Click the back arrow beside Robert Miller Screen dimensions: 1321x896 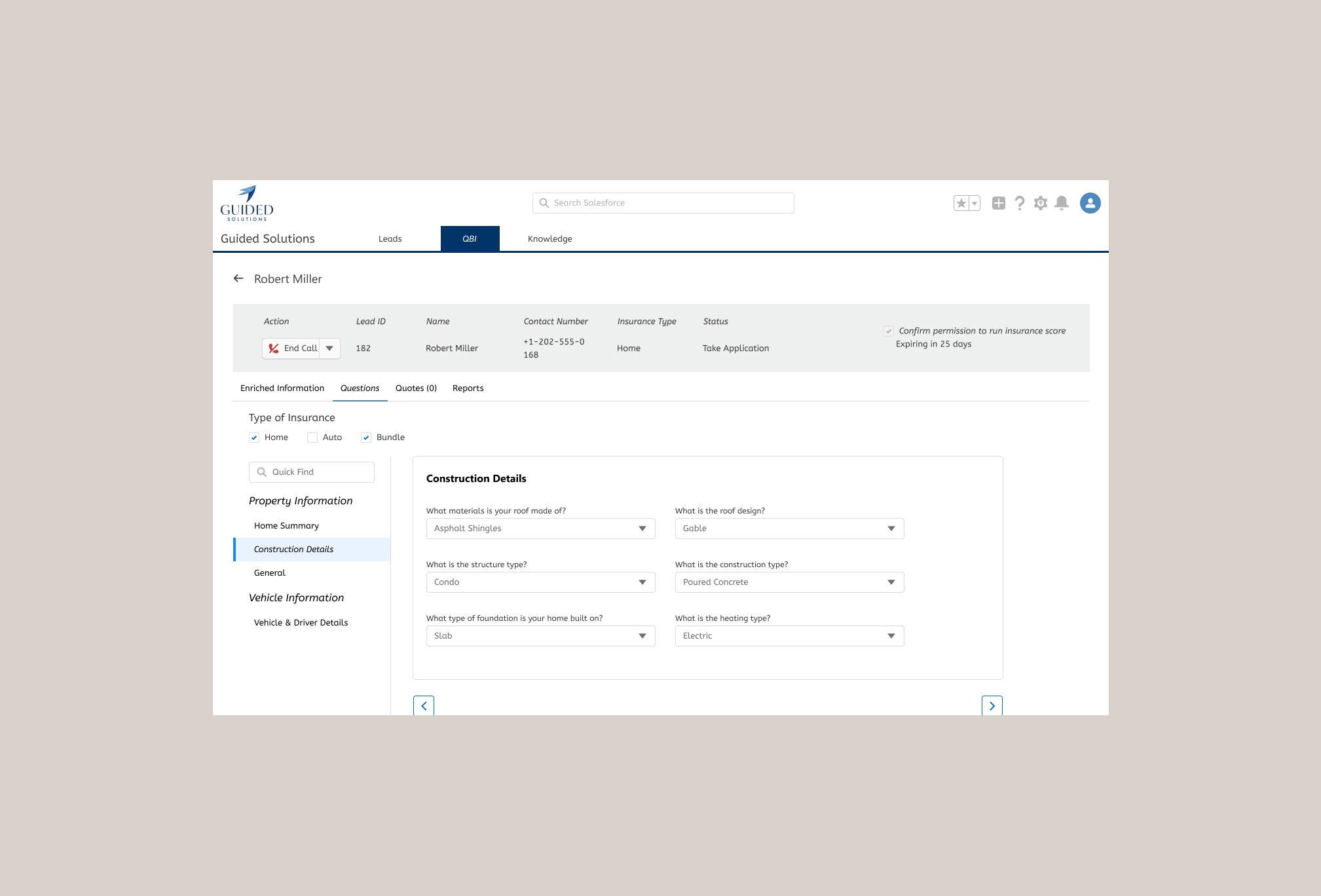tap(238, 278)
